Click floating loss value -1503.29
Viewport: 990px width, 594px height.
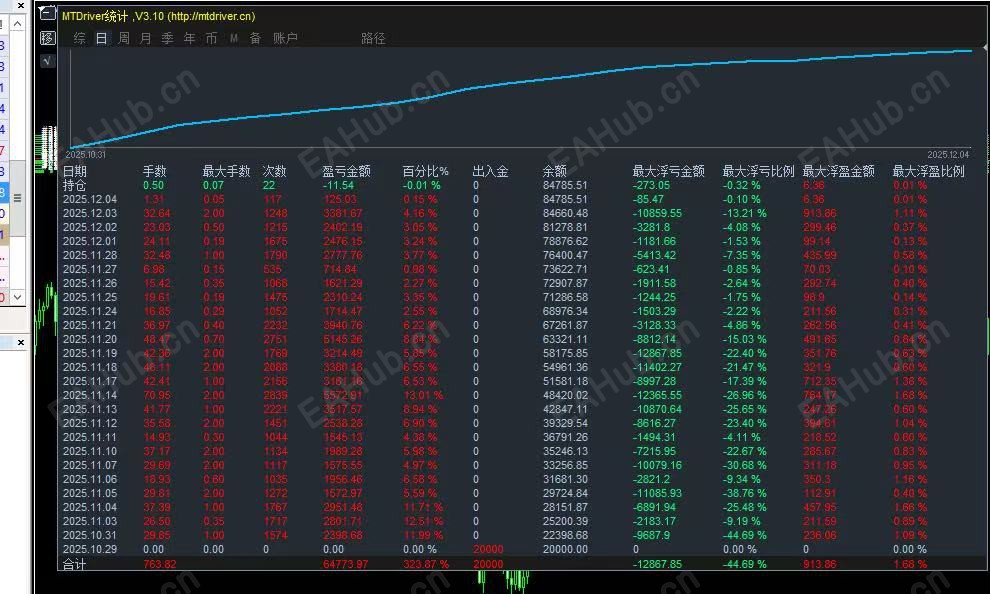[x=654, y=311]
